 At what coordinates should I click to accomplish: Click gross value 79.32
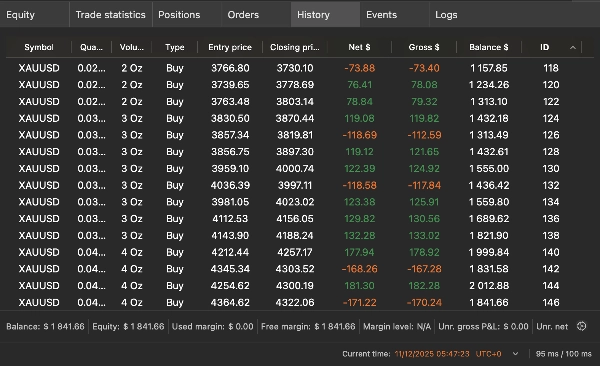pos(424,101)
